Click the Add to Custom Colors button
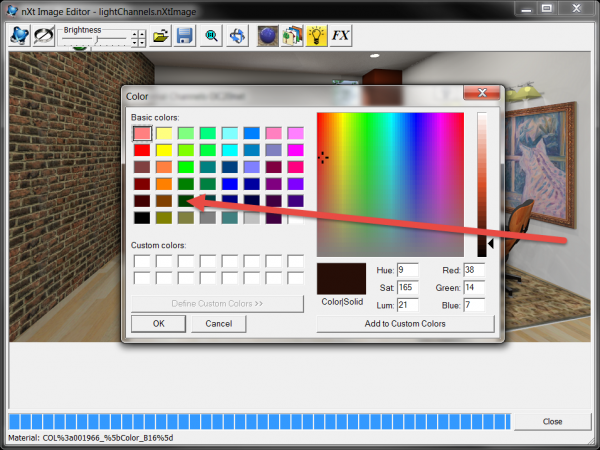600x450 pixels. [405, 324]
